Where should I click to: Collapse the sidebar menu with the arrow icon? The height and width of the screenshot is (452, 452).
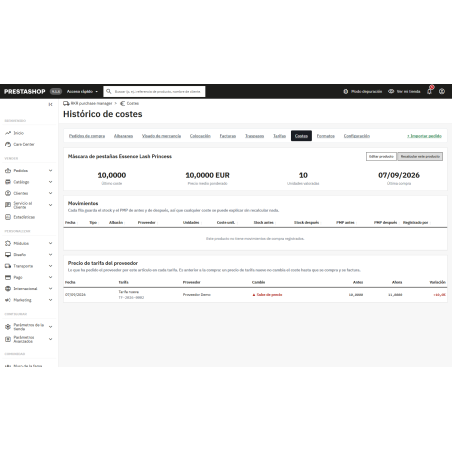[50, 104]
